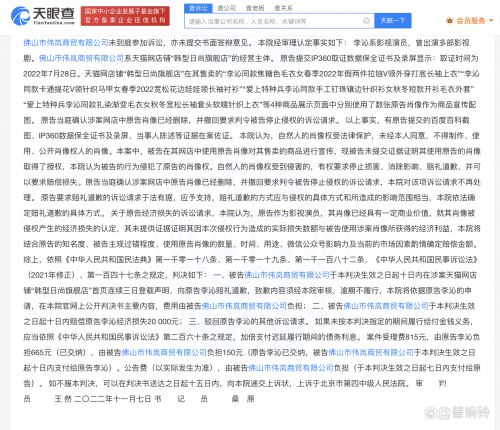500x430 pixels.
Task: Click the 天眼一下 search button
Action: pyautogui.click(x=393, y=21)
